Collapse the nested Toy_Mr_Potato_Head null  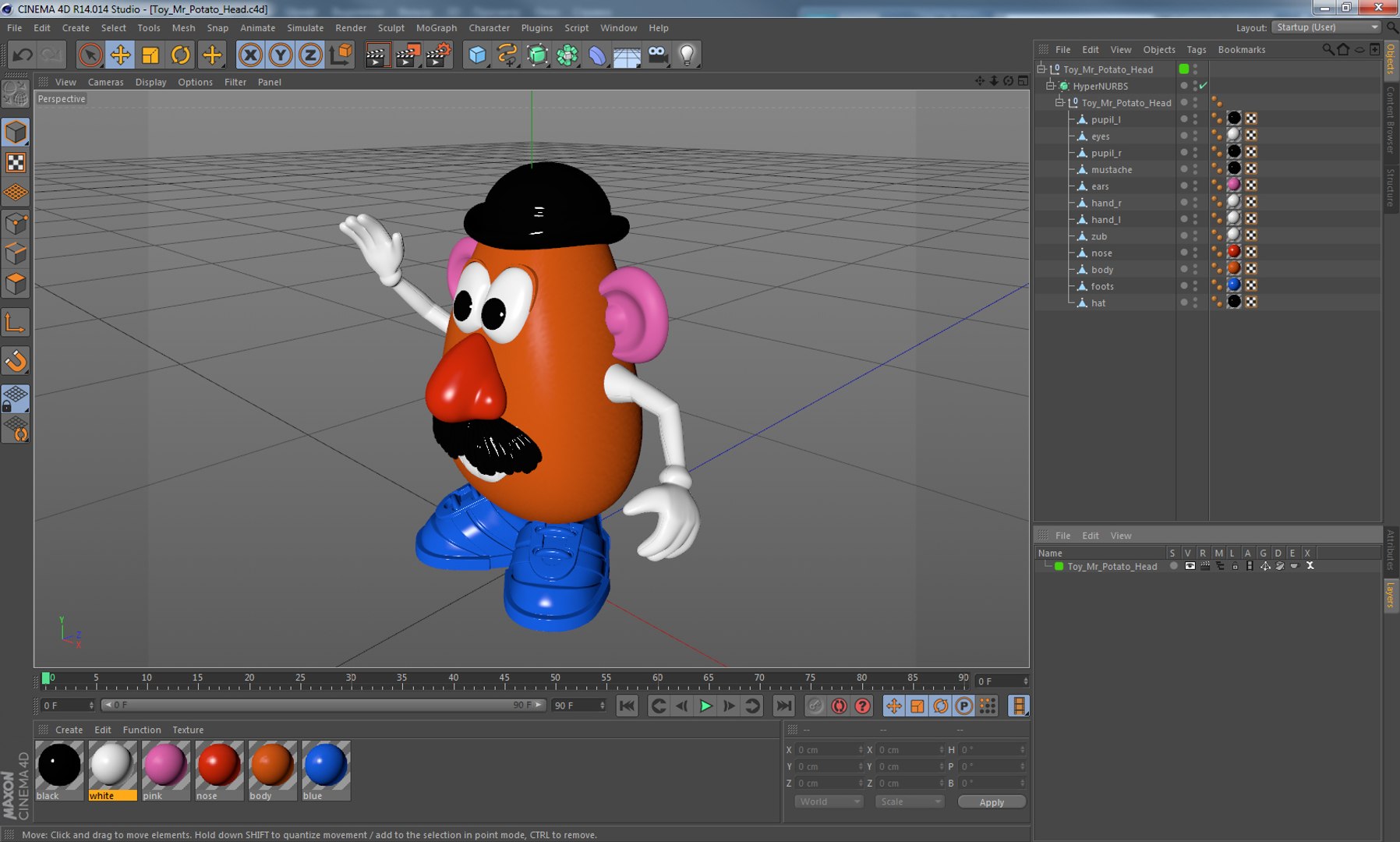click(x=1060, y=102)
